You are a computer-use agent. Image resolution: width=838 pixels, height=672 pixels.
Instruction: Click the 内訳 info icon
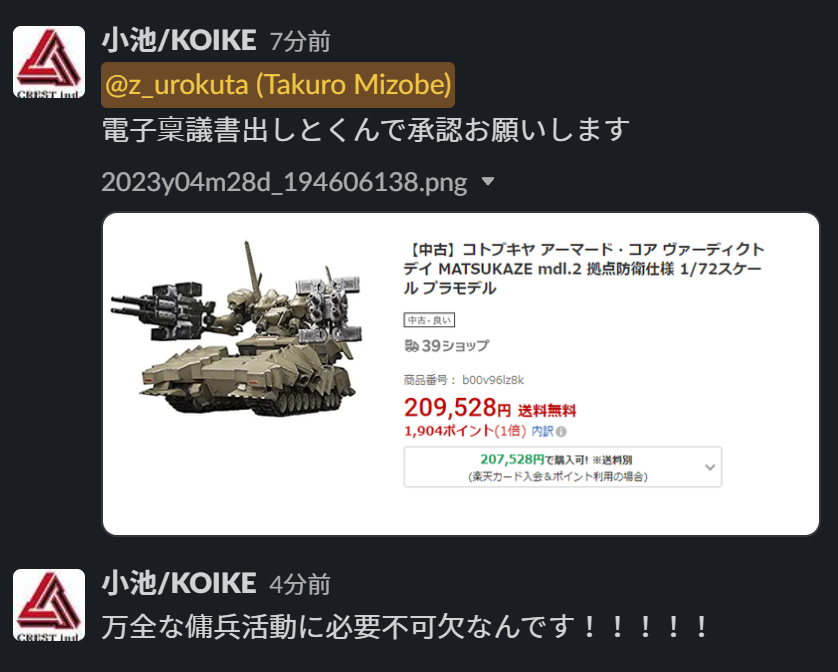(x=561, y=431)
